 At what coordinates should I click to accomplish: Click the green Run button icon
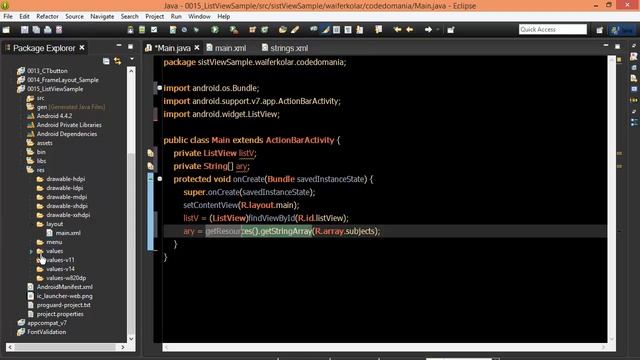pos(215,30)
